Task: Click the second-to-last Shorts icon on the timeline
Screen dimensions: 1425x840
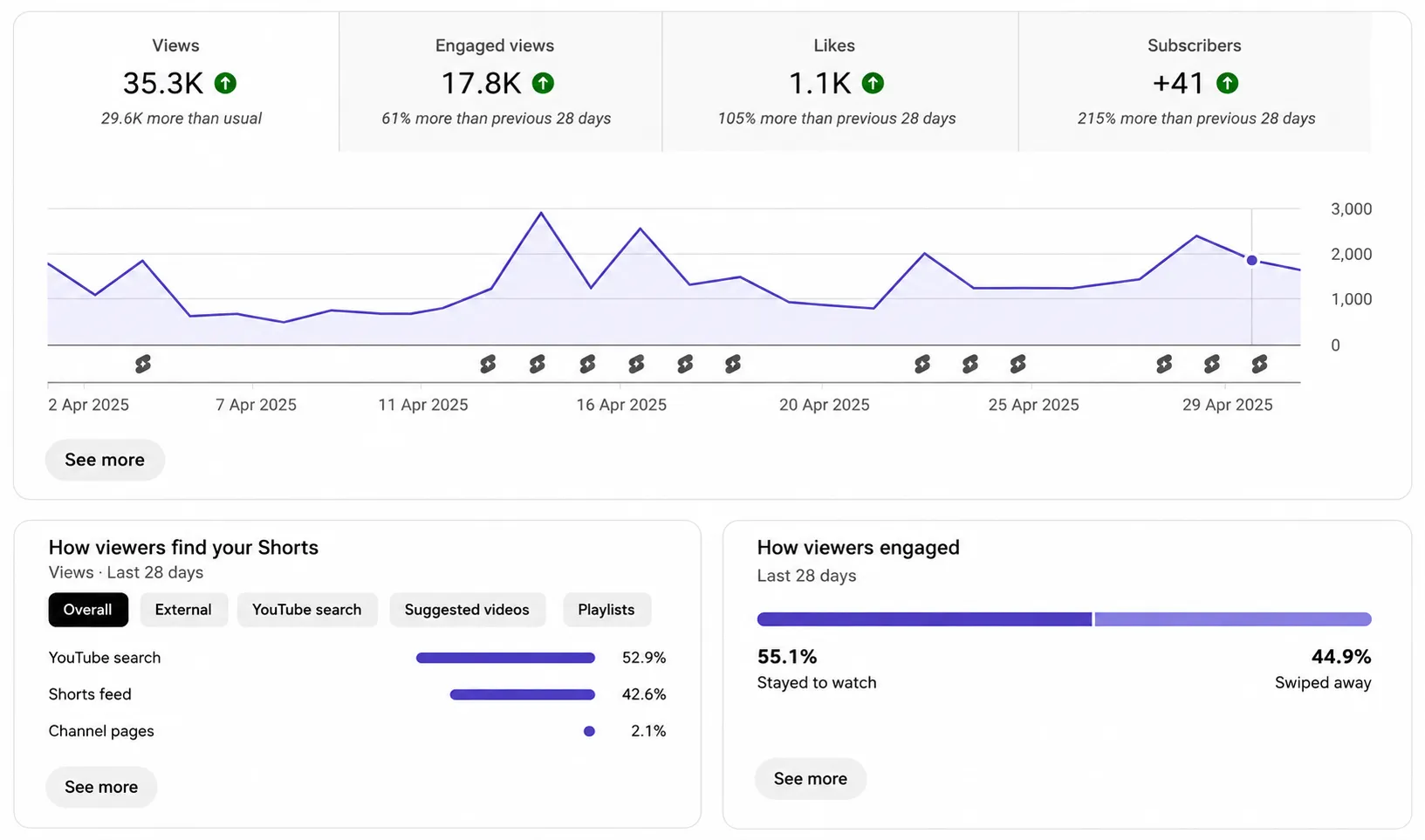Action: pyautogui.click(x=1212, y=364)
